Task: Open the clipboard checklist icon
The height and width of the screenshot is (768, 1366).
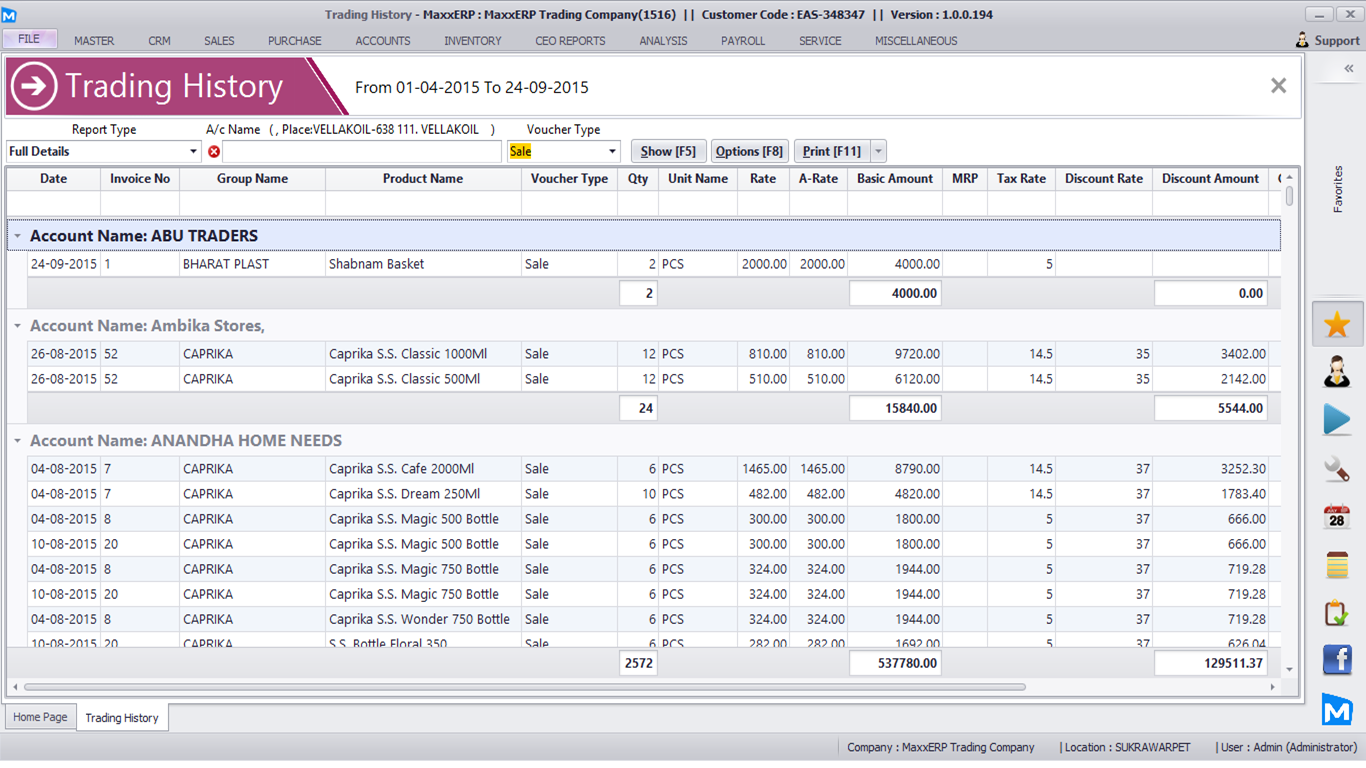Action: [x=1337, y=612]
